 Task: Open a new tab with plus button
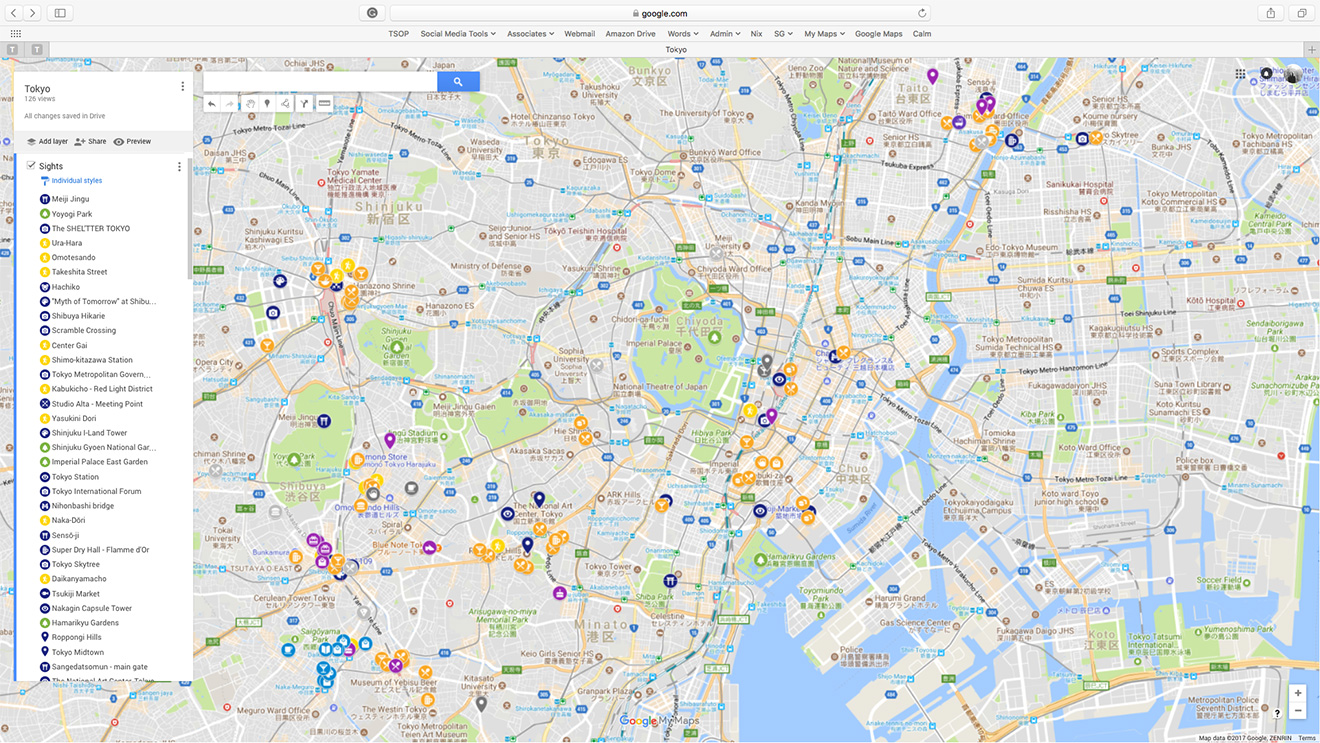[1312, 49]
